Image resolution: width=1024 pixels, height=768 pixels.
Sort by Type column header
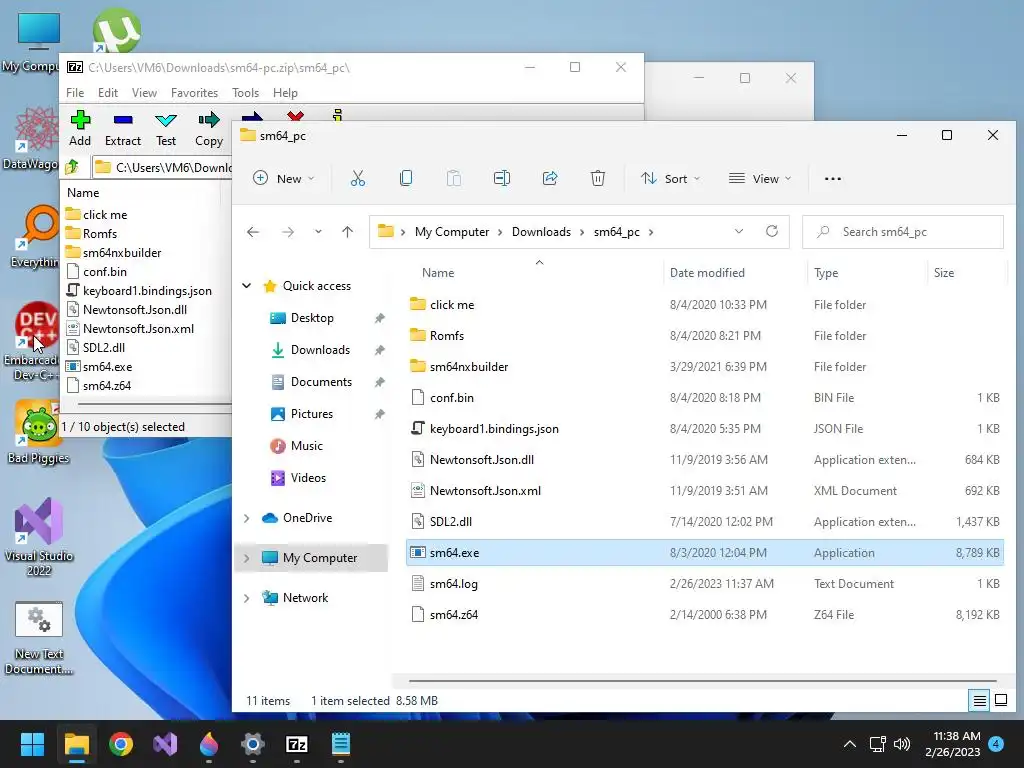(826, 273)
